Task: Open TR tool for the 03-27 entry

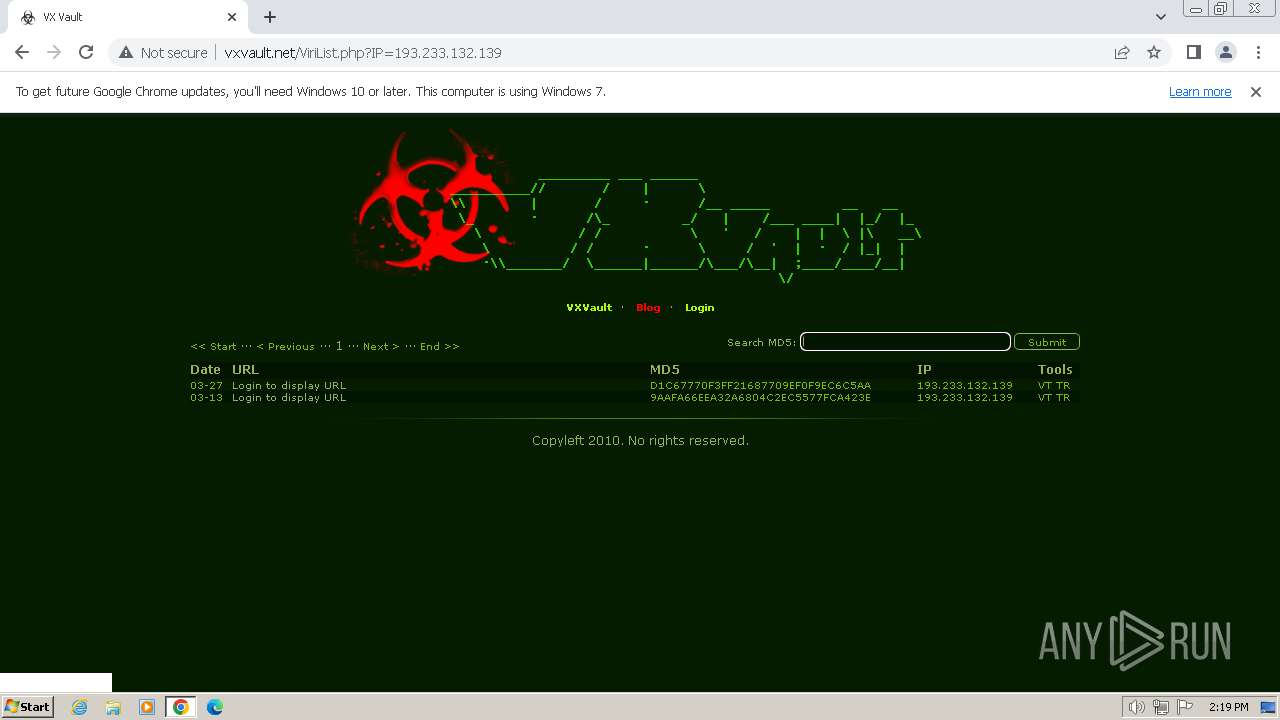Action: pyautogui.click(x=1063, y=386)
